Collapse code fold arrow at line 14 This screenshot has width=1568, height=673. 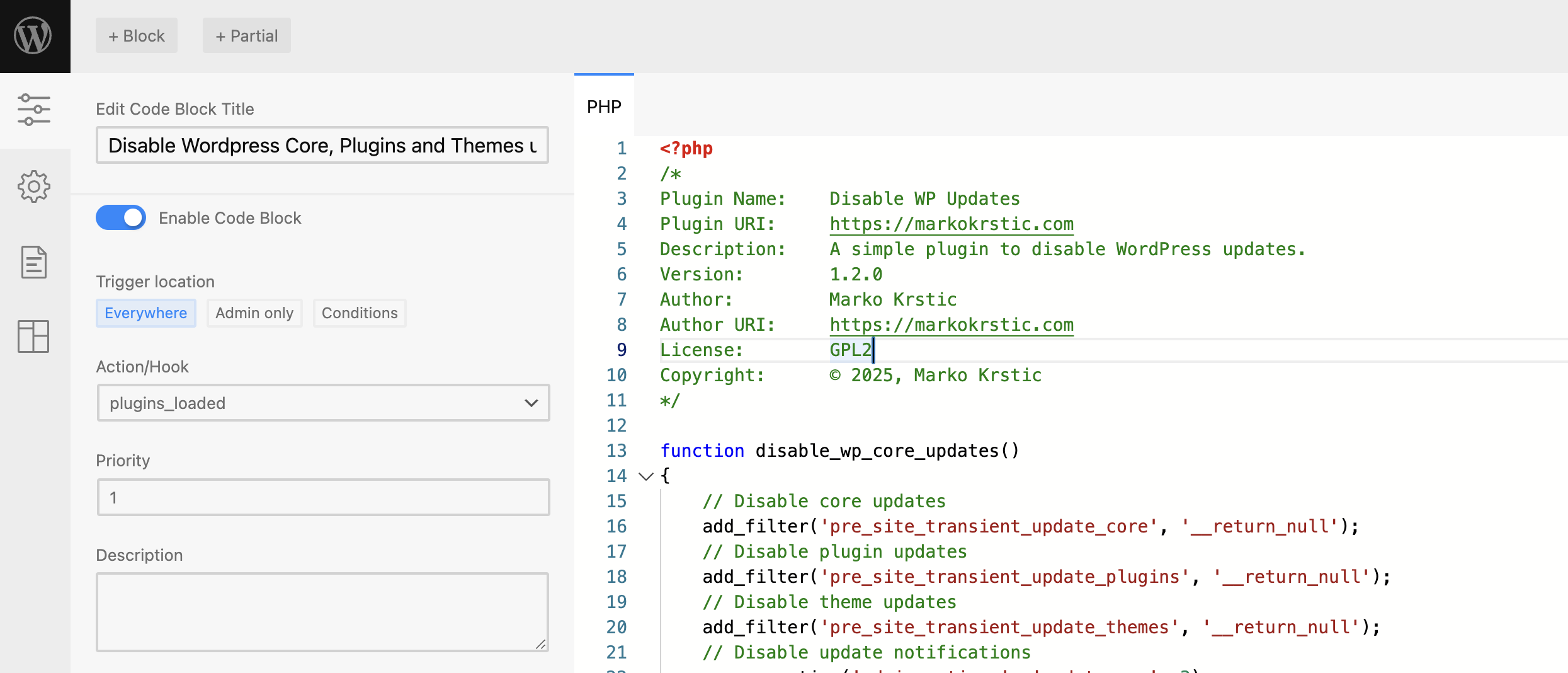(646, 476)
